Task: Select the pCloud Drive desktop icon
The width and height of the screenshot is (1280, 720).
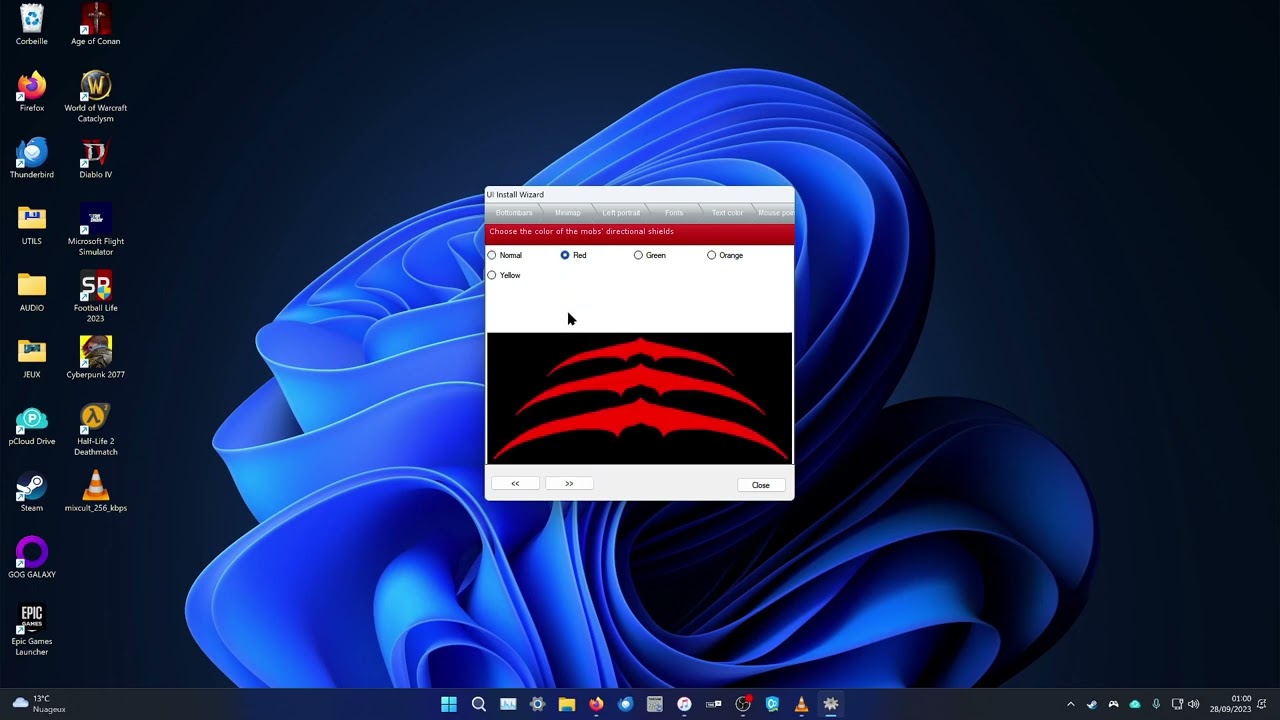Action: point(32,426)
